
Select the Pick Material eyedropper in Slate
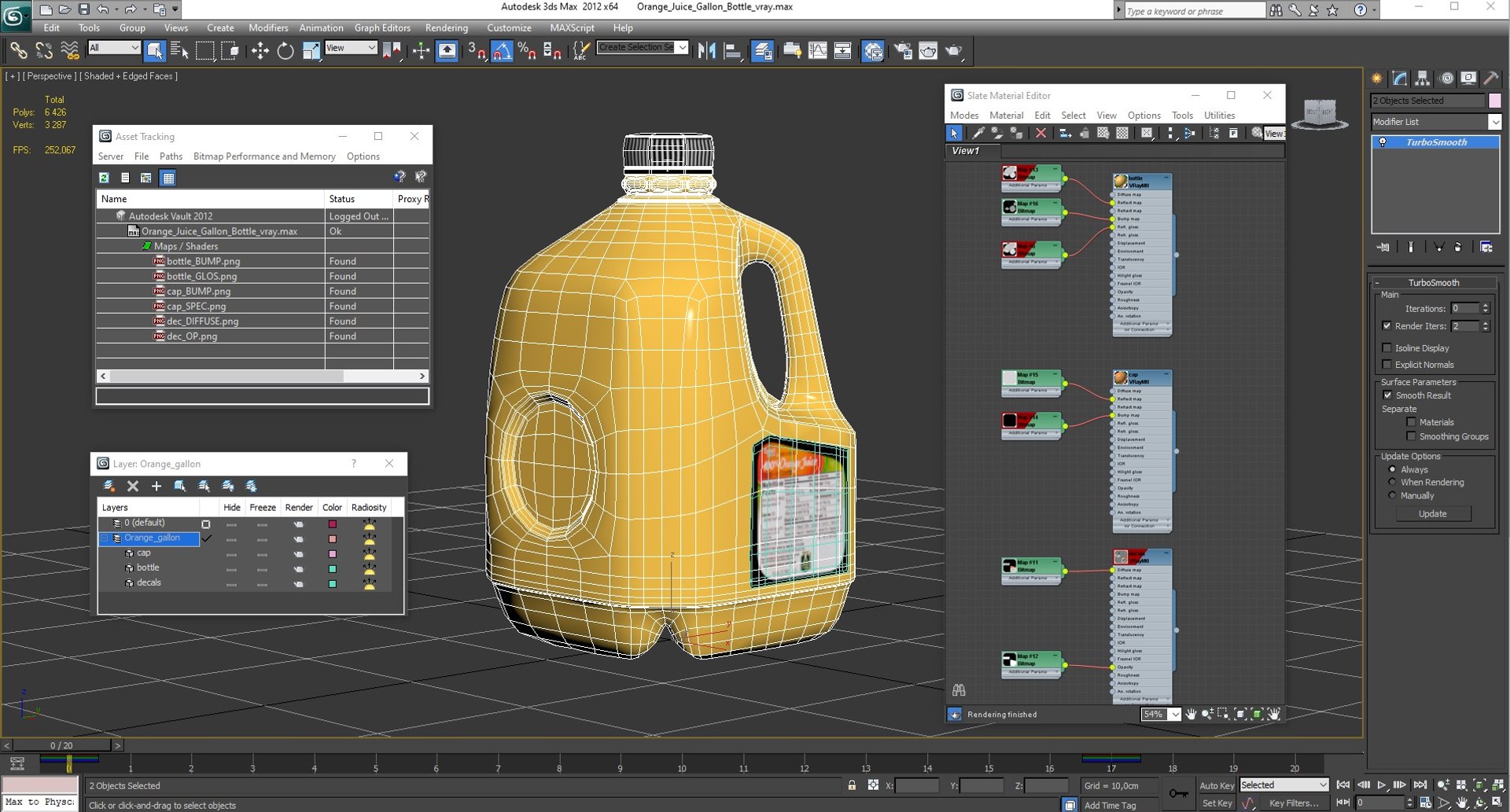(x=978, y=134)
